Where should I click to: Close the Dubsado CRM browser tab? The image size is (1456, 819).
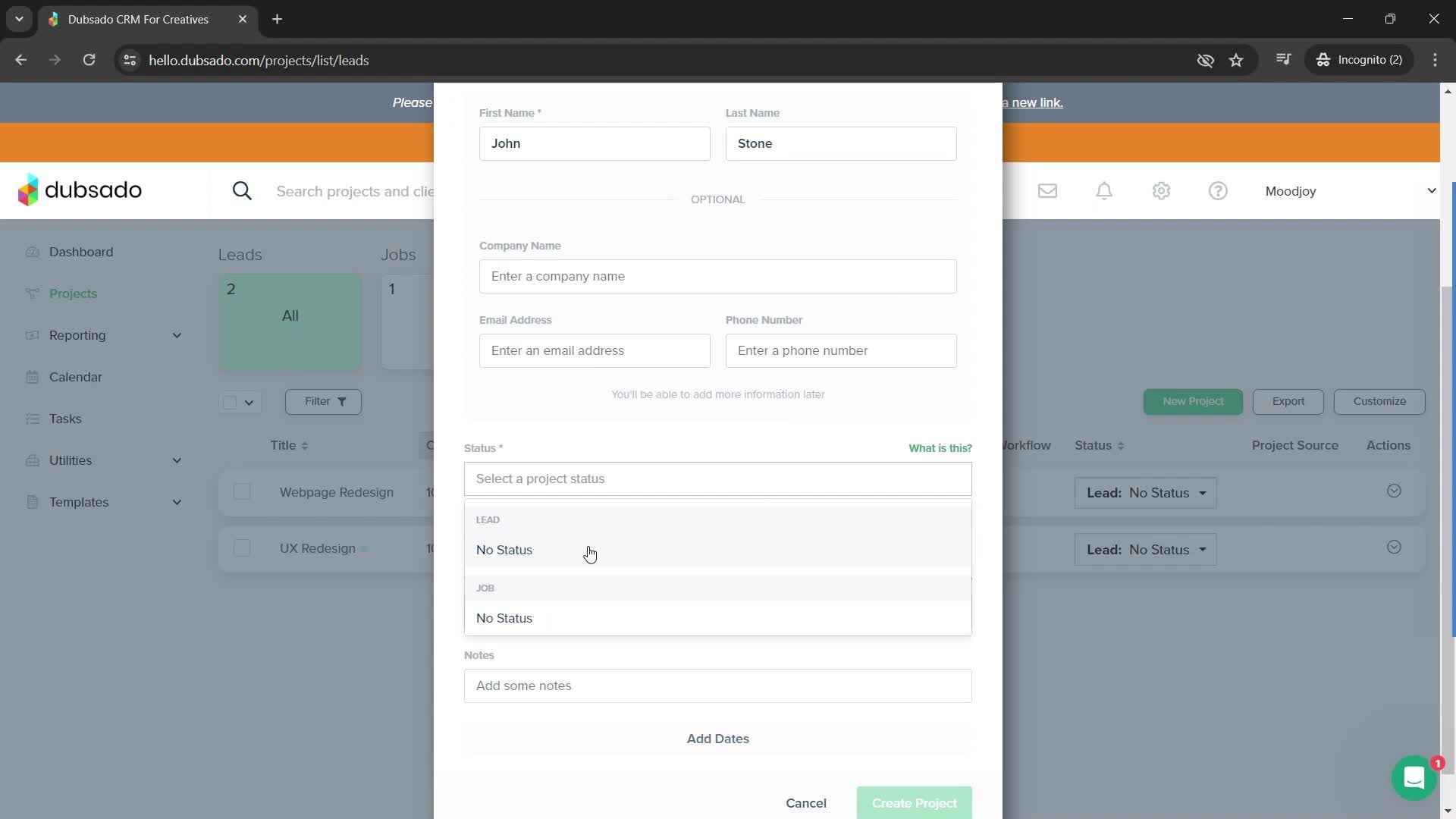(243, 19)
